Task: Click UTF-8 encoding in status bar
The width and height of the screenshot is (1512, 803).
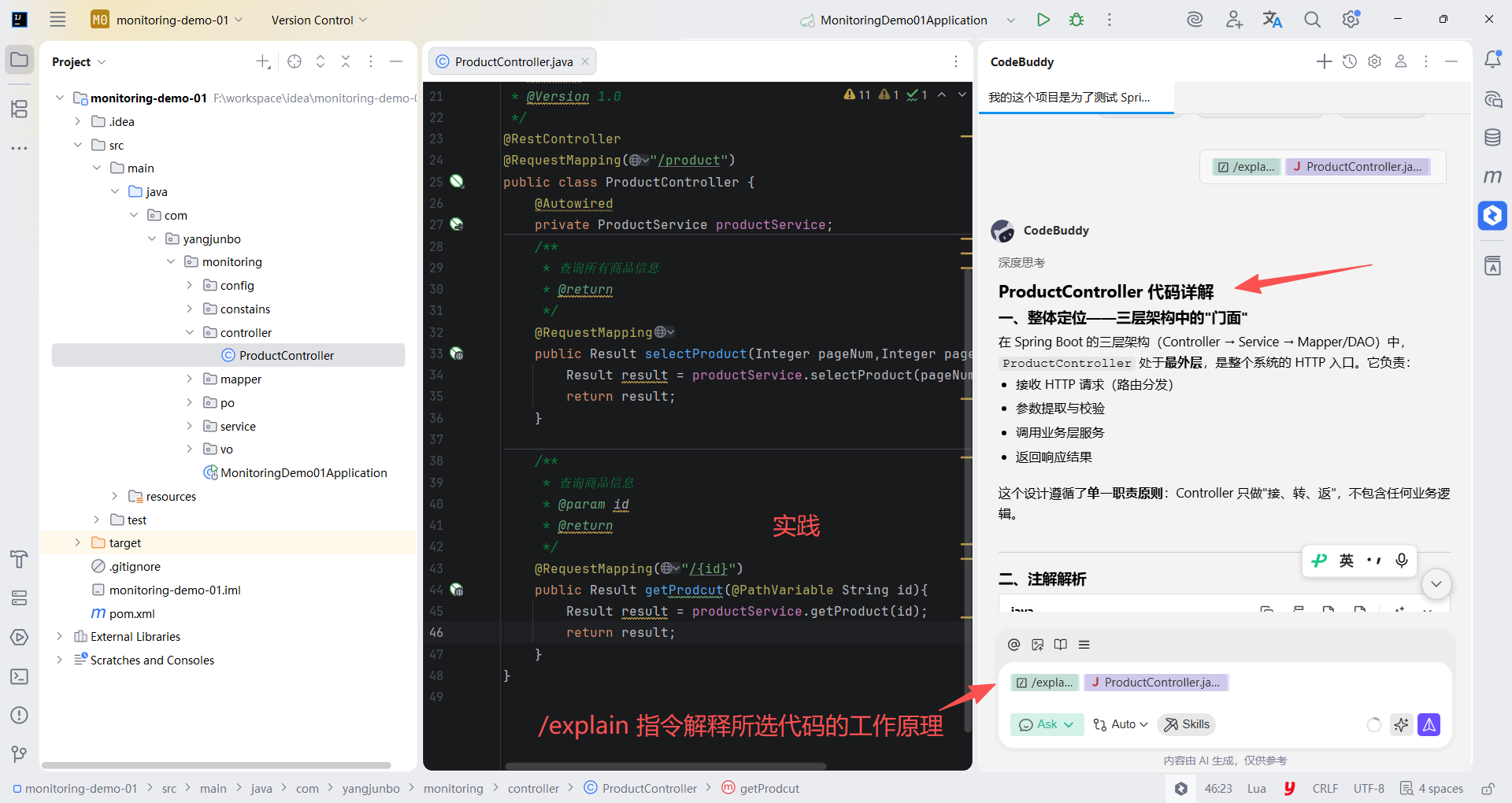Action: click(x=1369, y=788)
